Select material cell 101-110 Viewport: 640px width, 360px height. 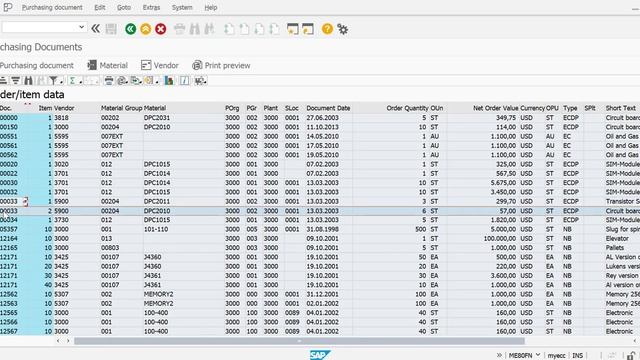coord(156,229)
